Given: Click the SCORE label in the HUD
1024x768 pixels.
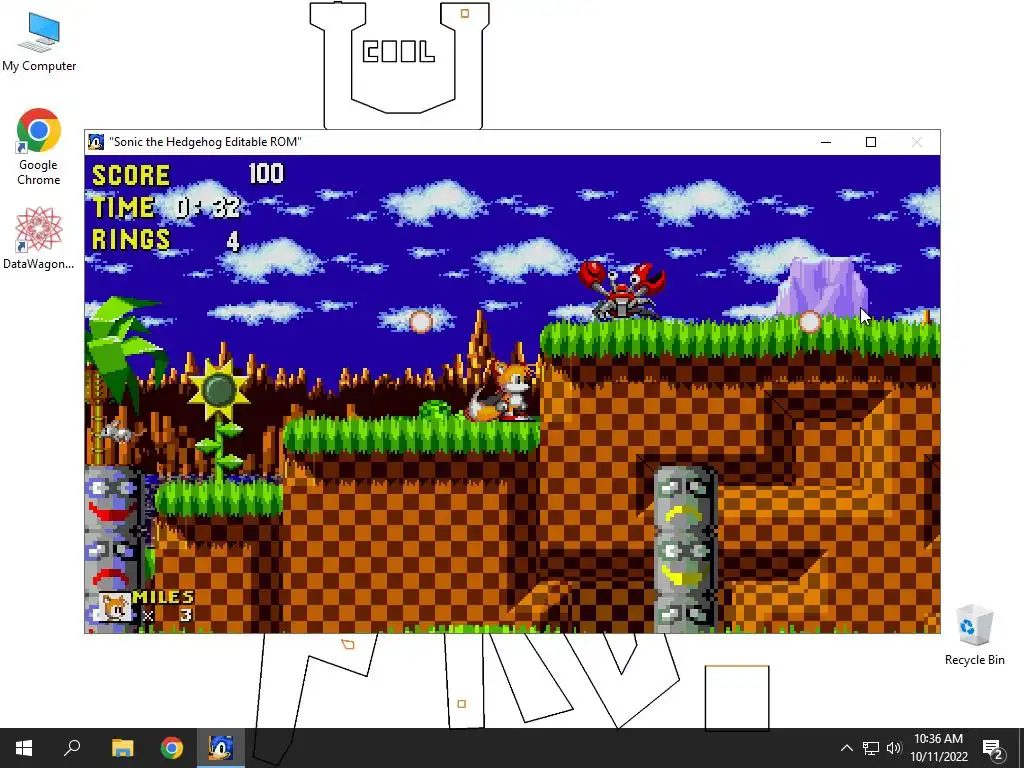Looking at the screenshot, I should (131, 175).
